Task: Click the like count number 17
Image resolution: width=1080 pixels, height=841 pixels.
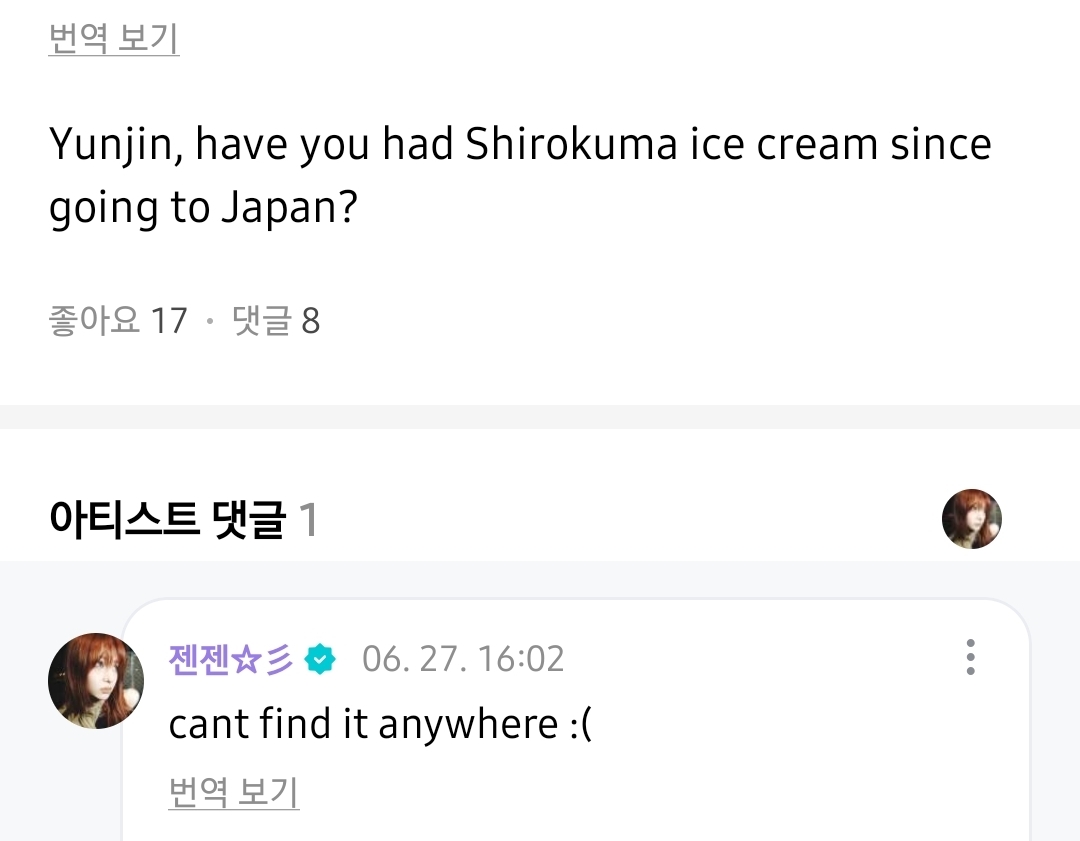Action: coord(169,321)
